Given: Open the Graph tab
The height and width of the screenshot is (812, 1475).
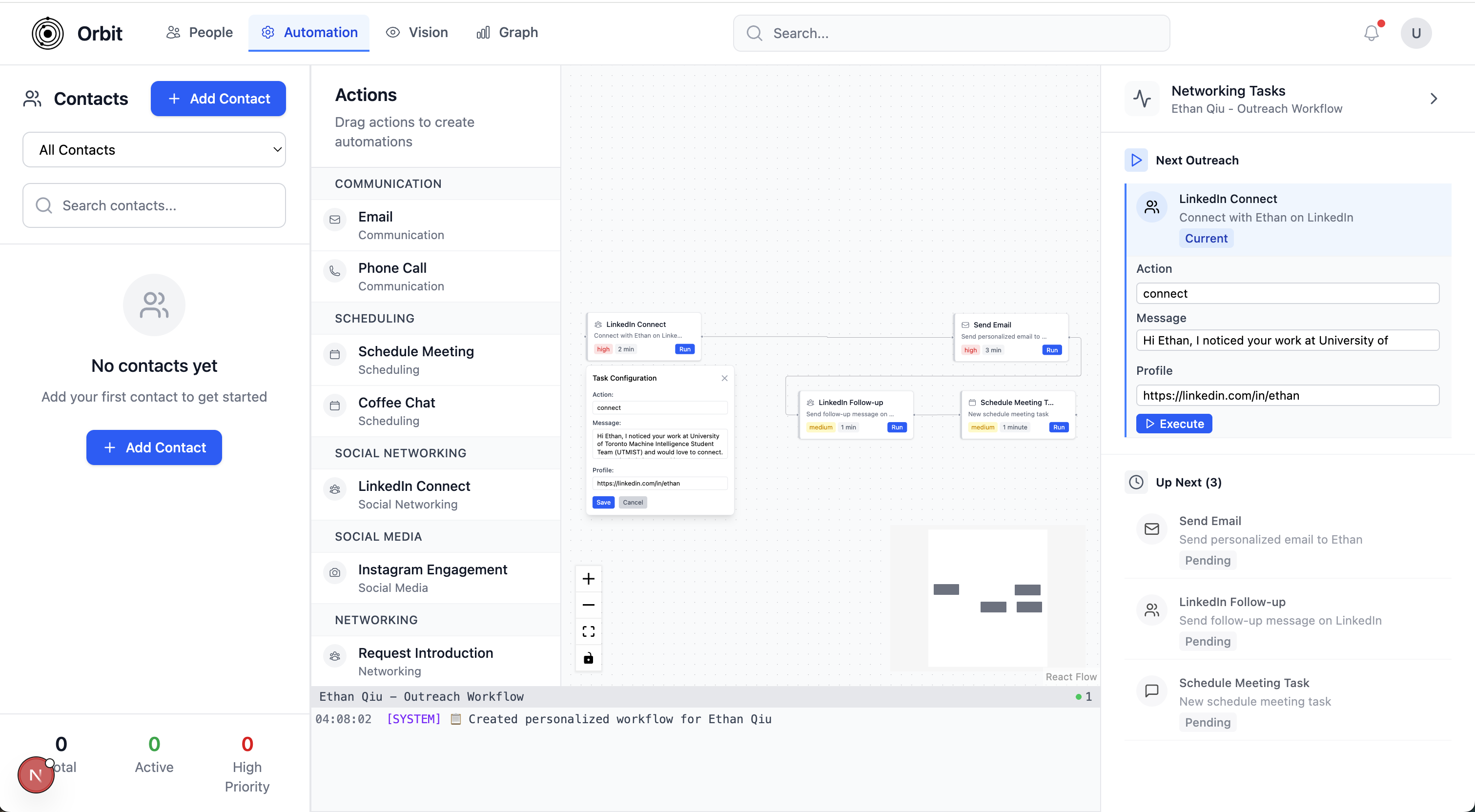Looking at the screenshot, I should [507, 33].
